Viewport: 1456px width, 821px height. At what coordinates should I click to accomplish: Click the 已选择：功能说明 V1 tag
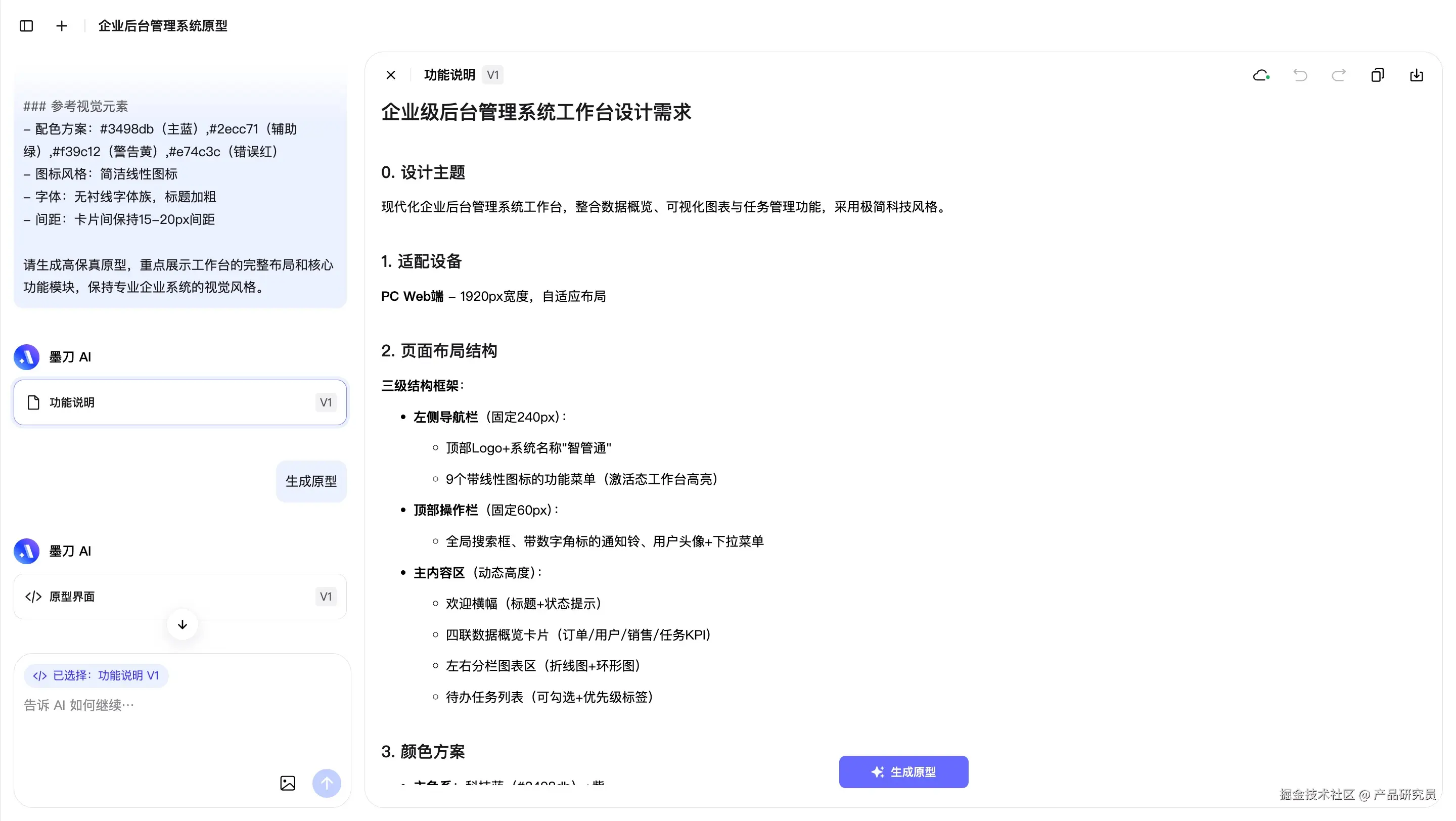(x=96, y=676)
